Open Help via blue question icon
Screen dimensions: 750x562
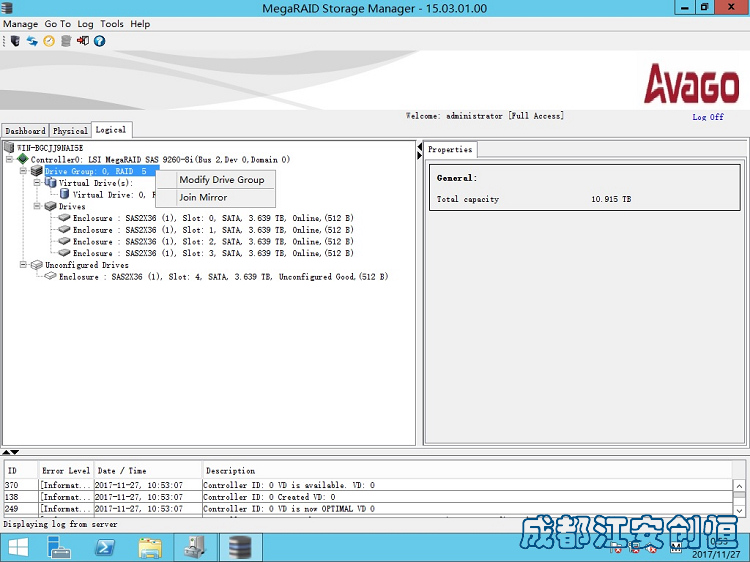click(x=99, y=41)
